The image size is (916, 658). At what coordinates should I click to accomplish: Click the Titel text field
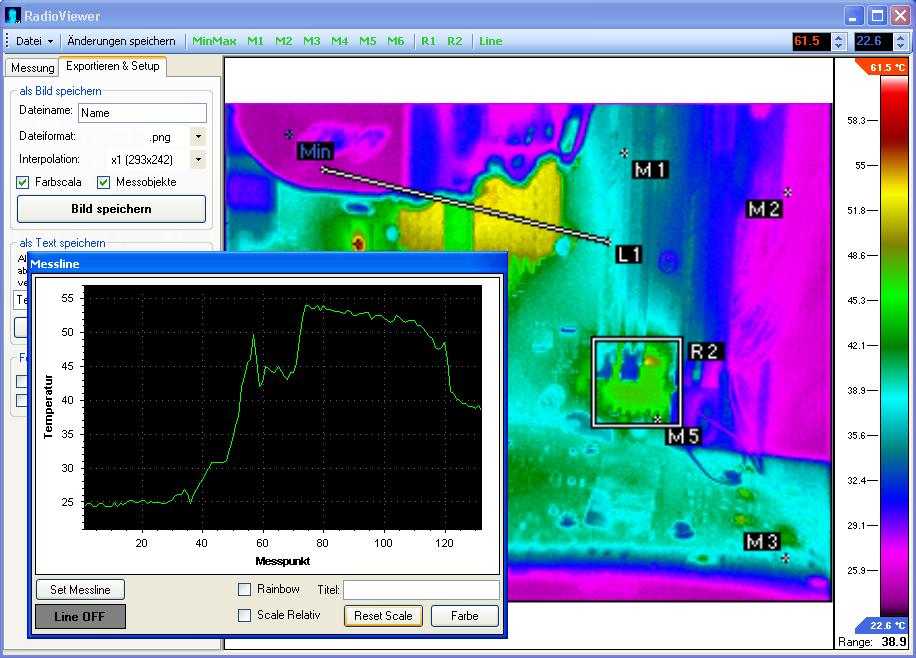point(421,590)
